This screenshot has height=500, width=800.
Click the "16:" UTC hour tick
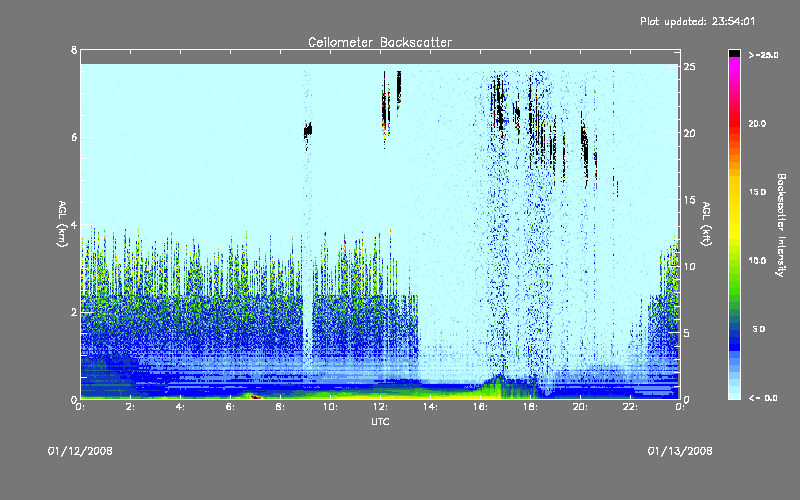[480, 407]
